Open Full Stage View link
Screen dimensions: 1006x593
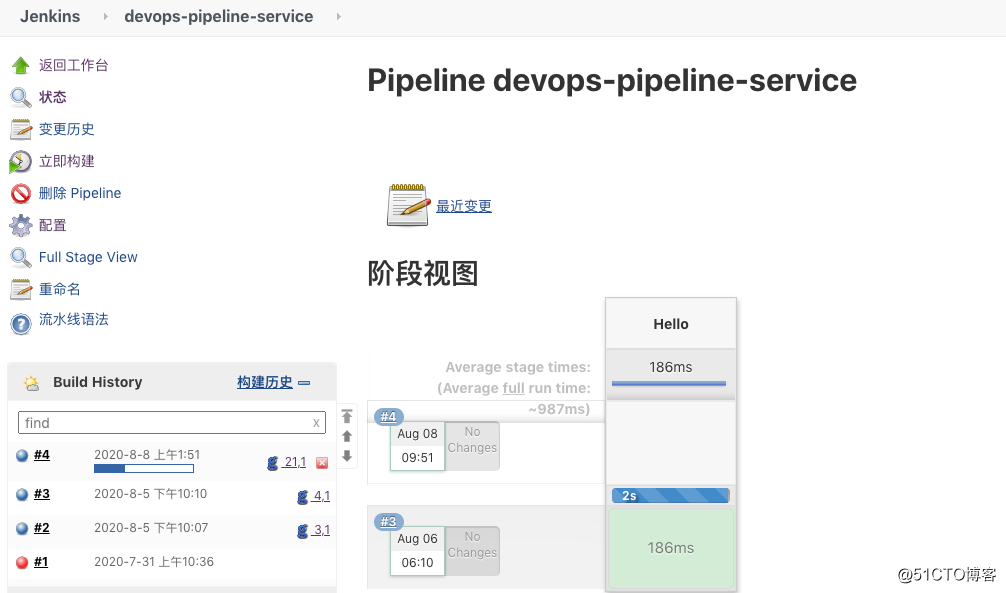(x=89, y=257)
